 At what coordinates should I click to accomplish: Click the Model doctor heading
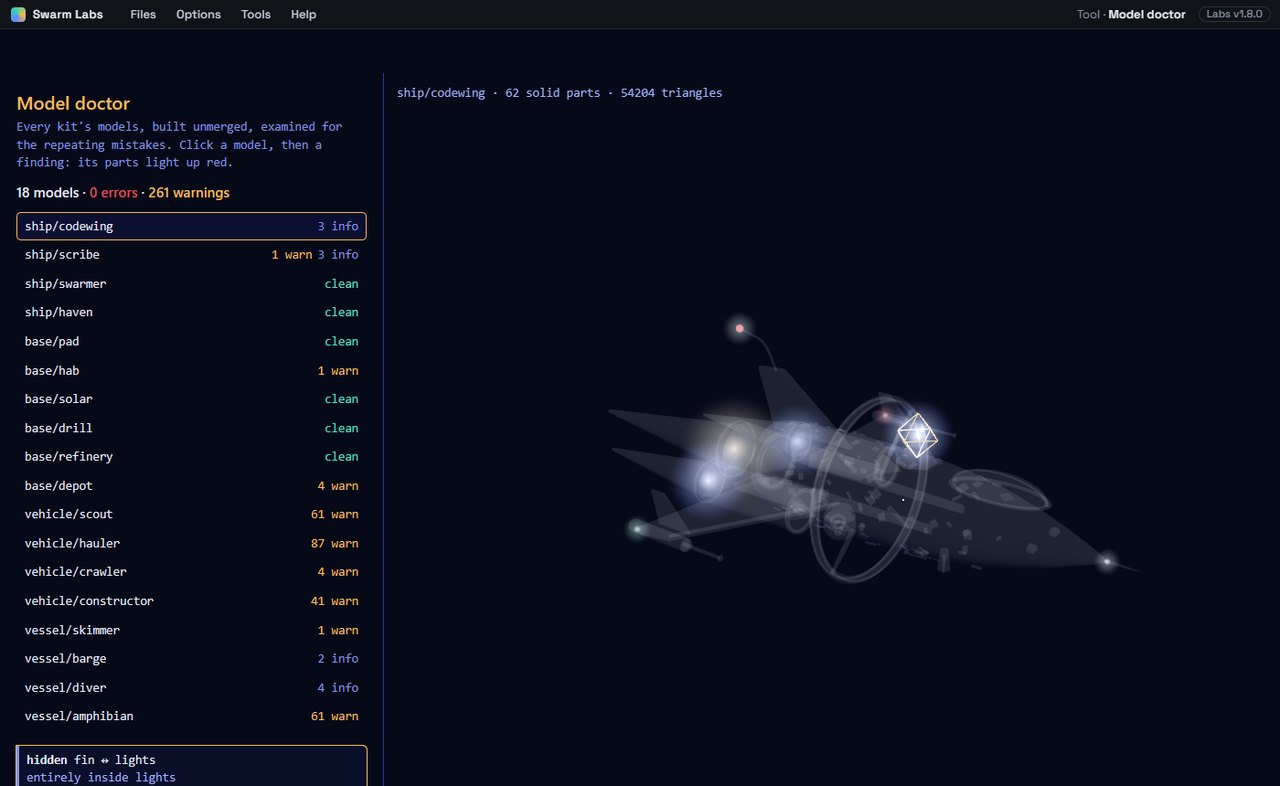(x=73, y=103)
